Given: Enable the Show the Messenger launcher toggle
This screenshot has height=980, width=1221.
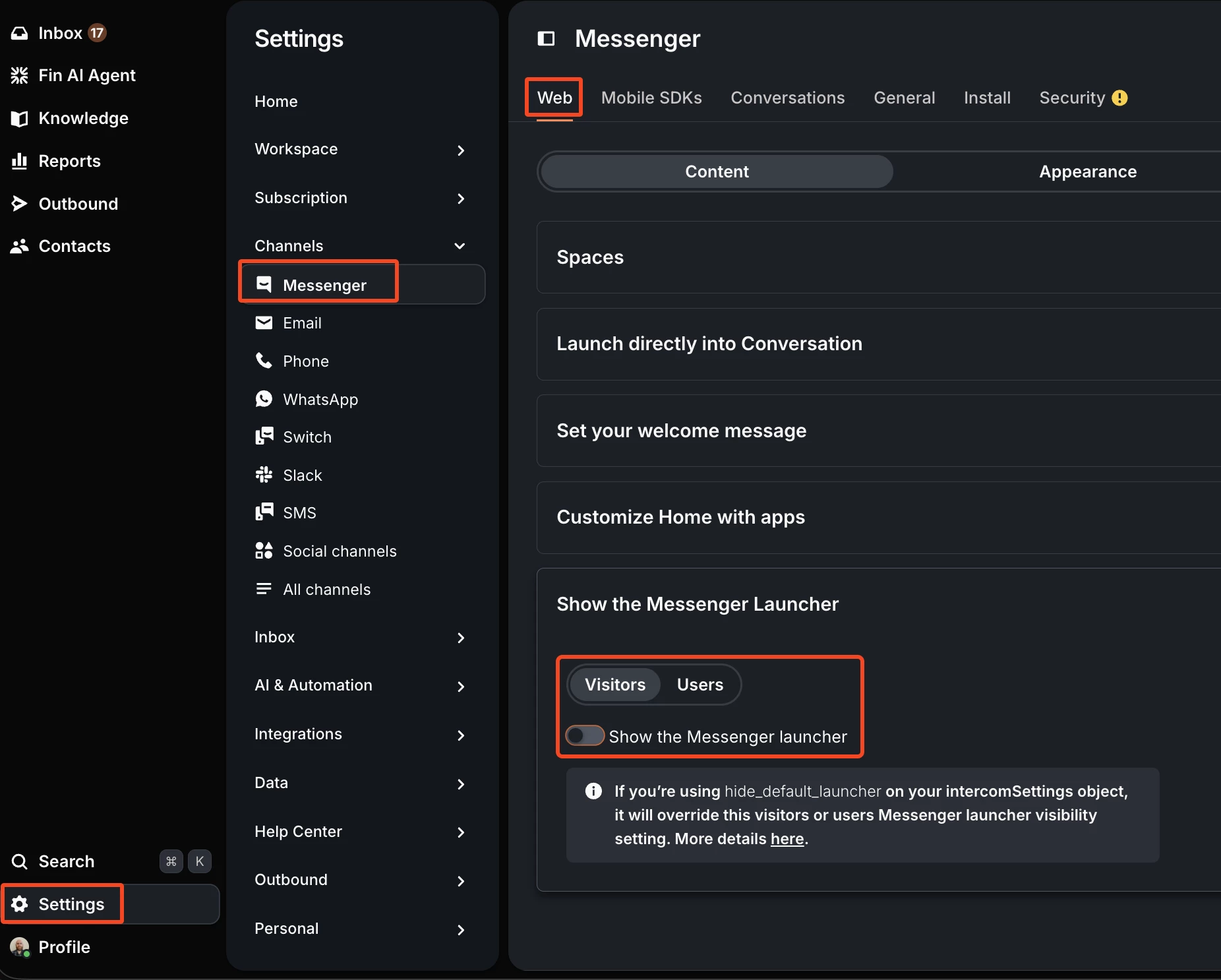Looking at the screenshot, I should 585,735.
